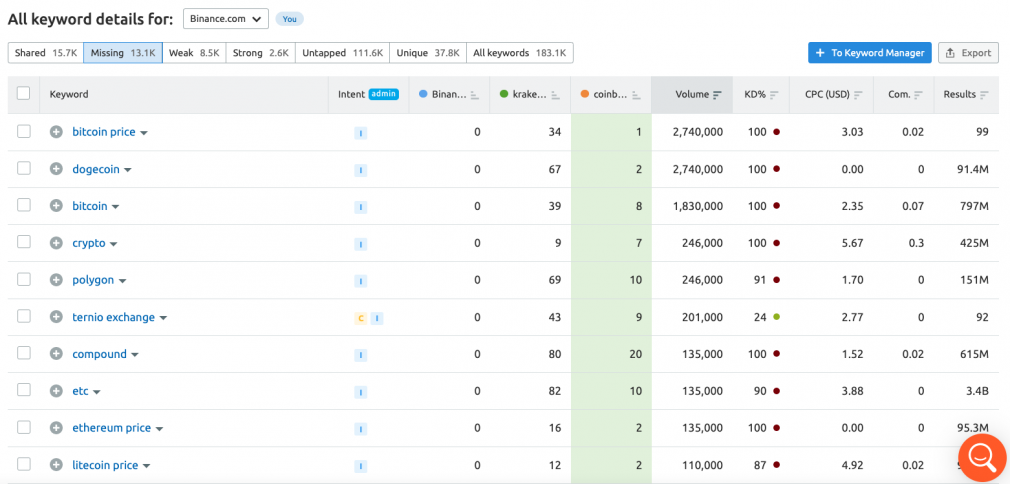
Task: Tick the compound row checkbox
Action: coord(24,353)
